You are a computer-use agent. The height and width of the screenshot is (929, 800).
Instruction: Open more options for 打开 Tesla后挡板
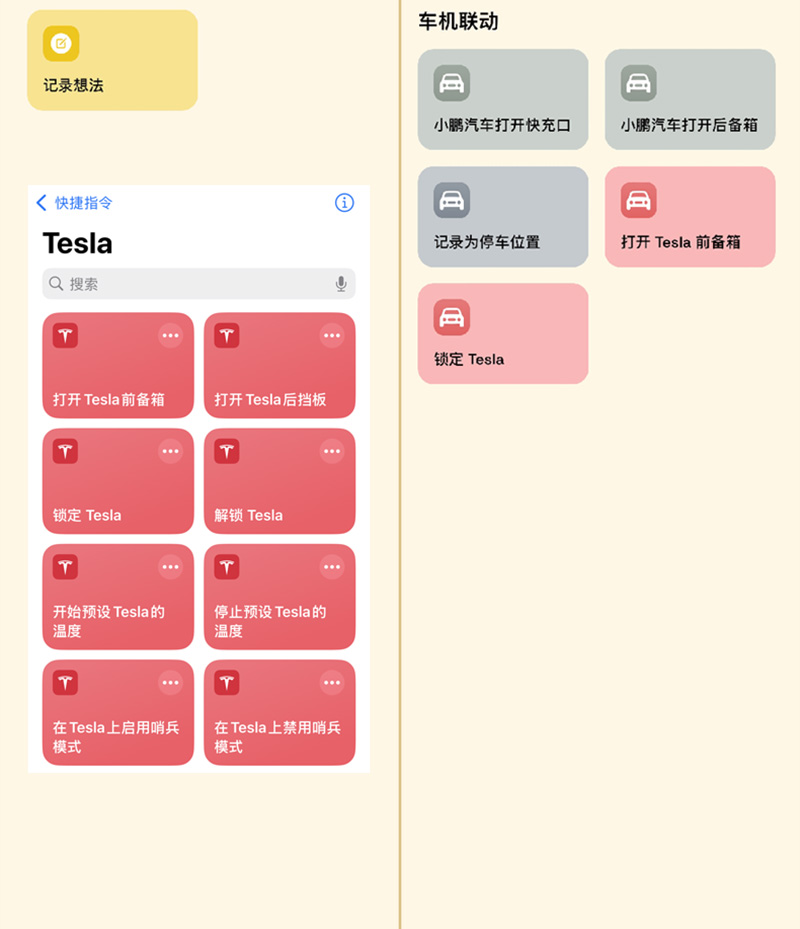[332, 336]
